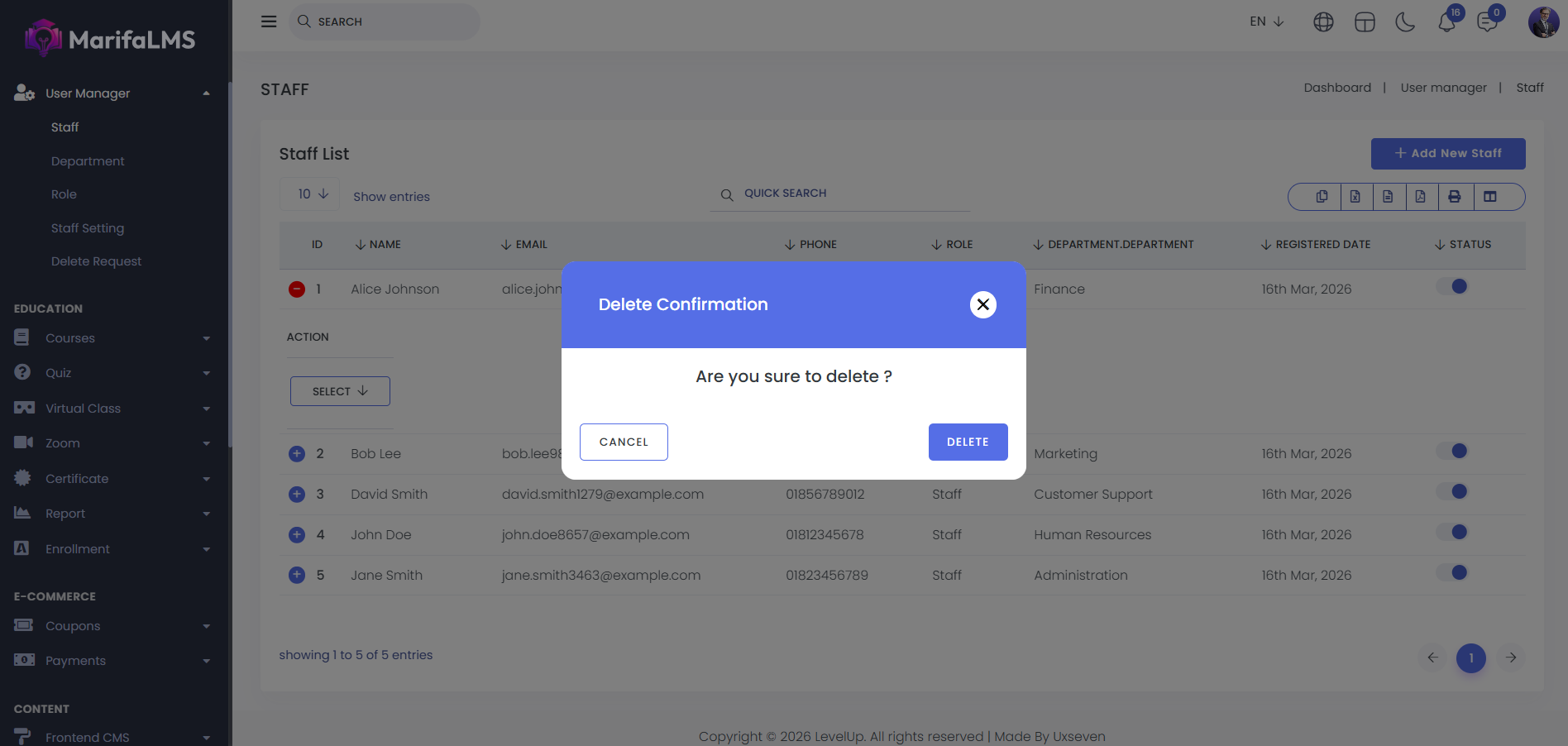This screenshot has height=746, width=1568.
Task: Click CANCEL in the delete dialog
Action: (624, 442)
